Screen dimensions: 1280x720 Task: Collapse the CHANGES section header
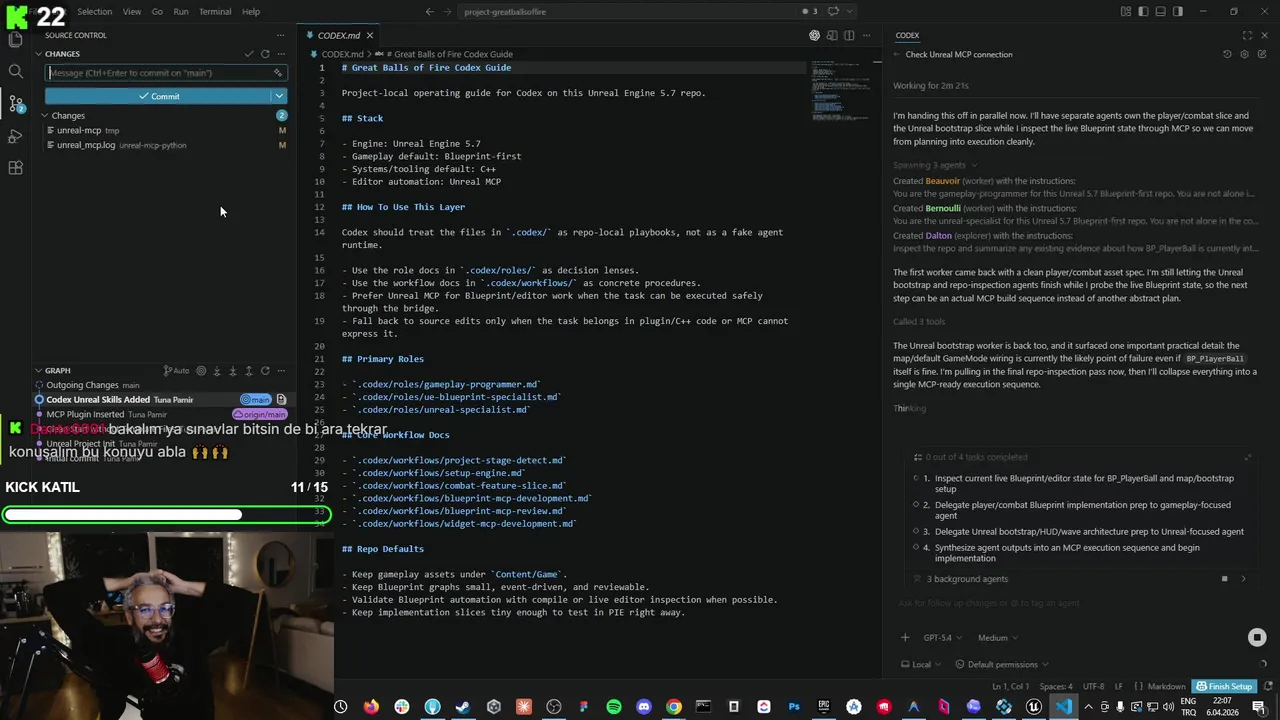(38, 54)
